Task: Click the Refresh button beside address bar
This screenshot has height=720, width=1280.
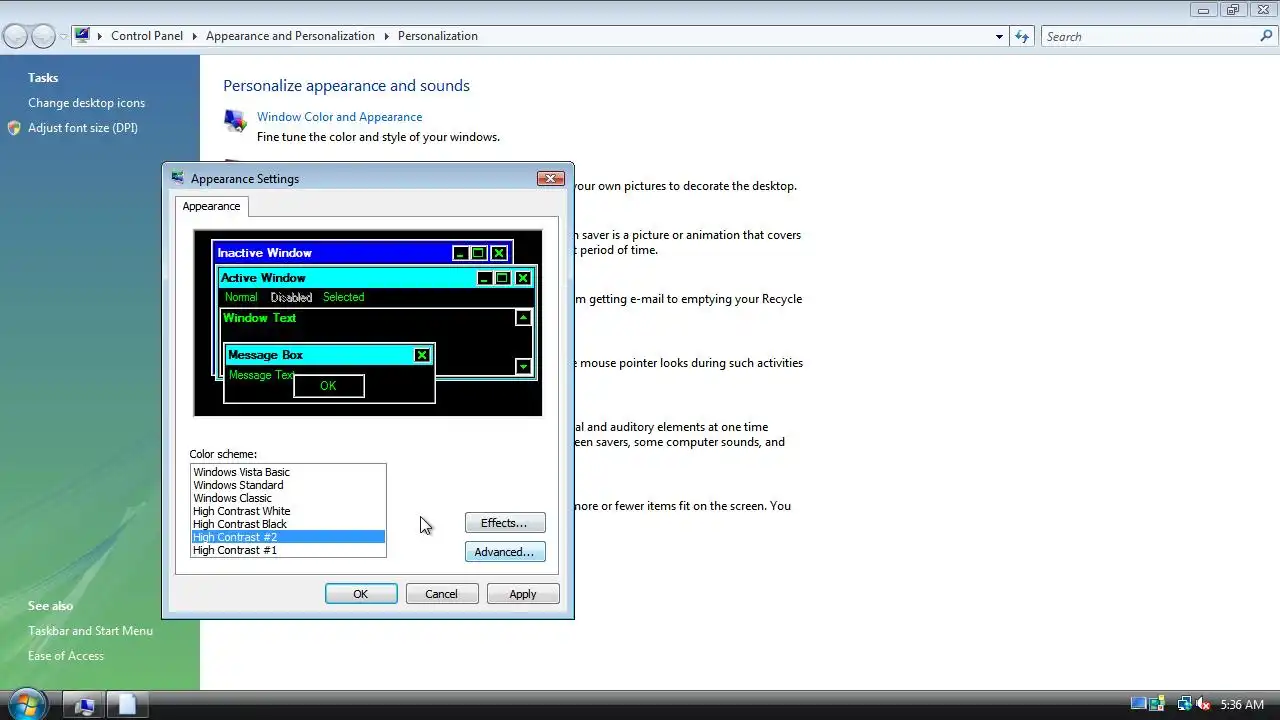Action: [x=1022, y=36]
